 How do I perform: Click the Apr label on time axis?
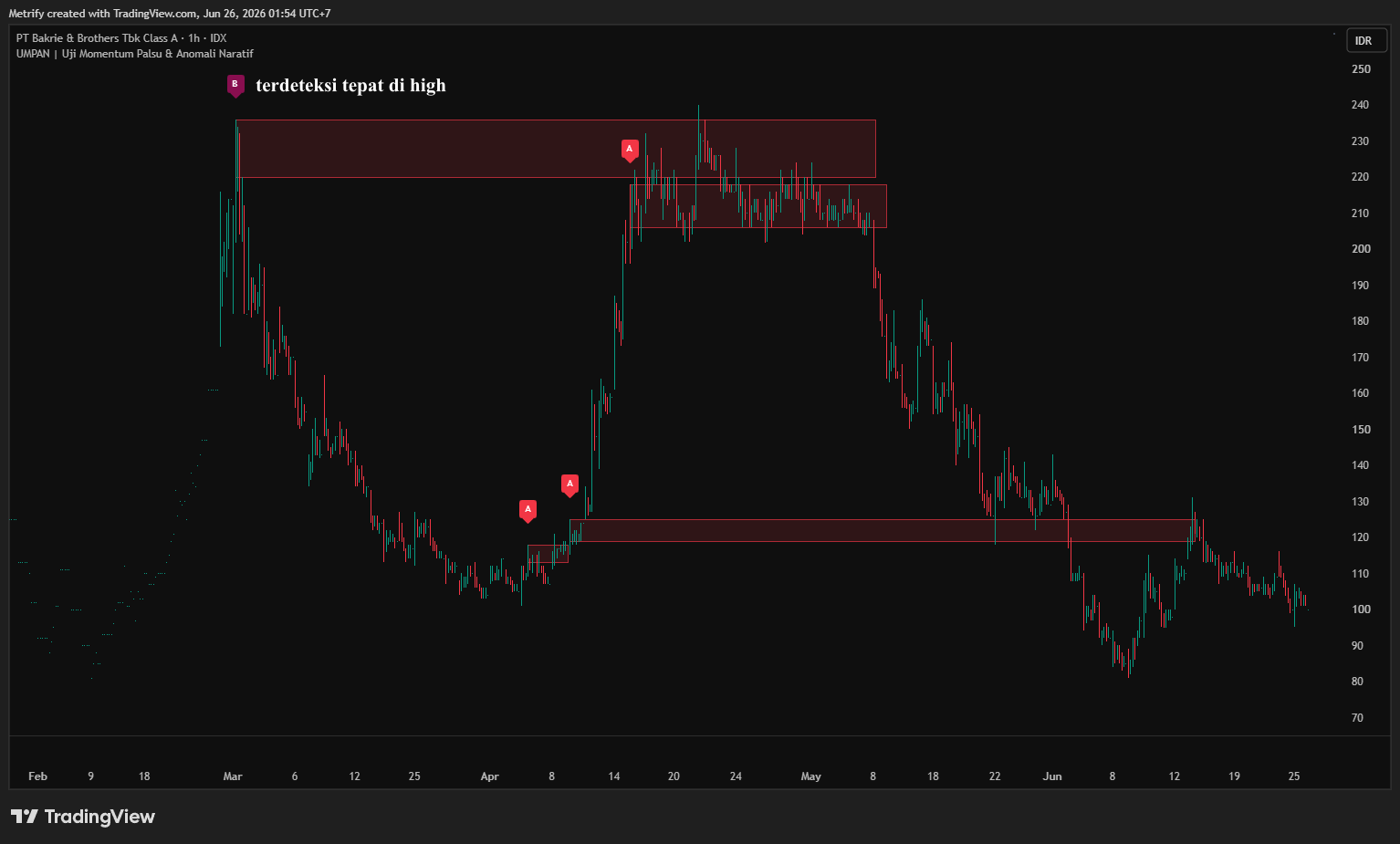(489, 776)
